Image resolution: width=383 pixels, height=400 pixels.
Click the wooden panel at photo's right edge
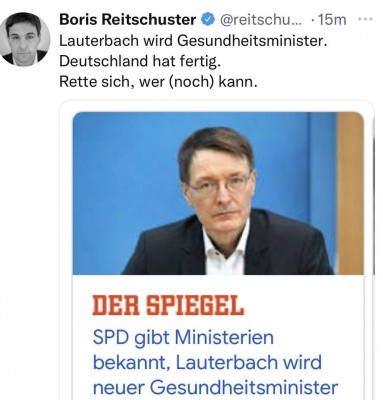point(350,193)
